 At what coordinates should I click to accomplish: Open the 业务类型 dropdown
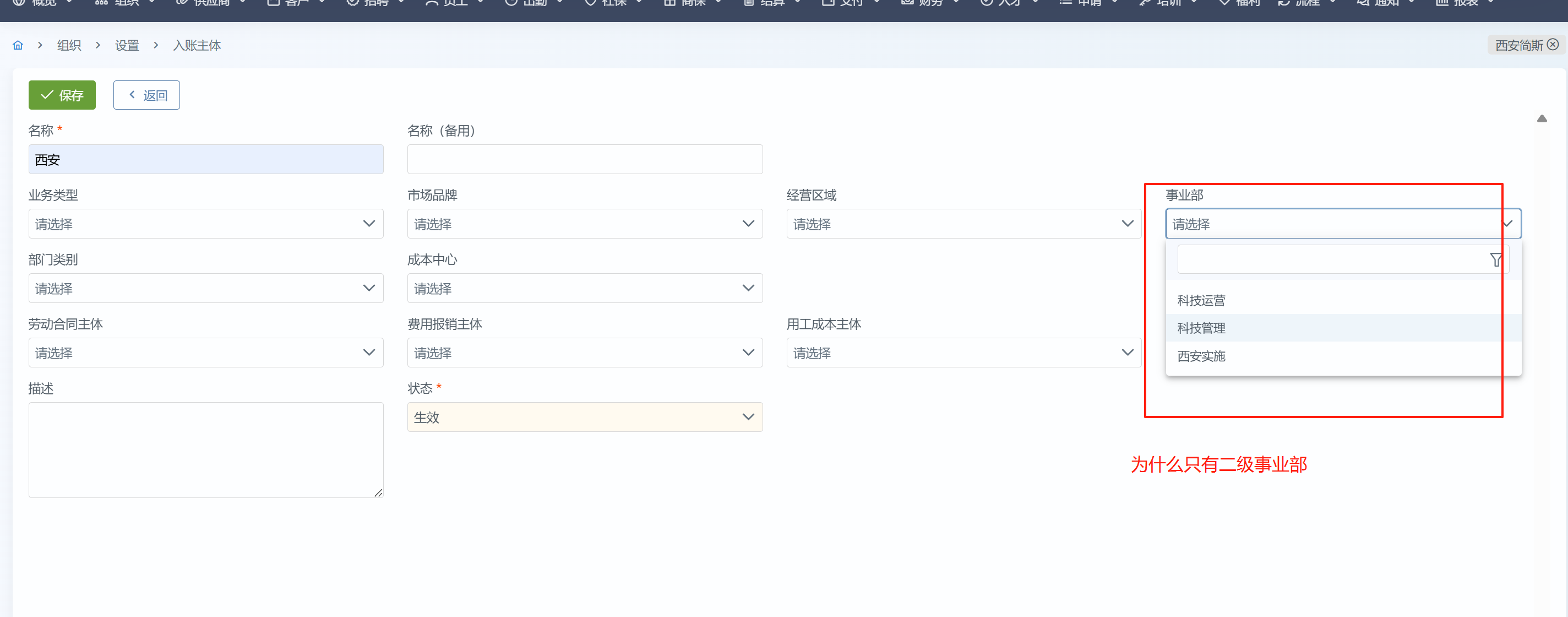click(x=206, y=224)
